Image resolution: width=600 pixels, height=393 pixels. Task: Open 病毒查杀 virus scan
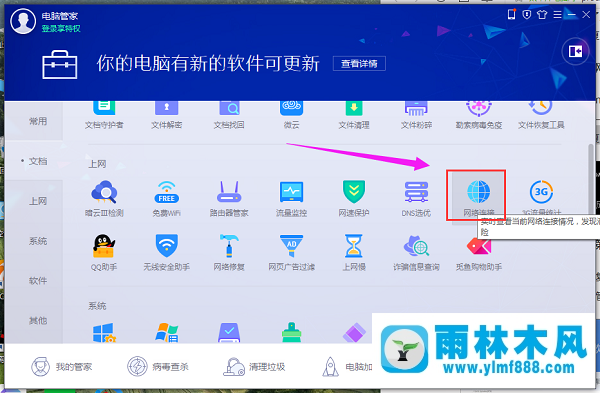(x=158, y=367)
